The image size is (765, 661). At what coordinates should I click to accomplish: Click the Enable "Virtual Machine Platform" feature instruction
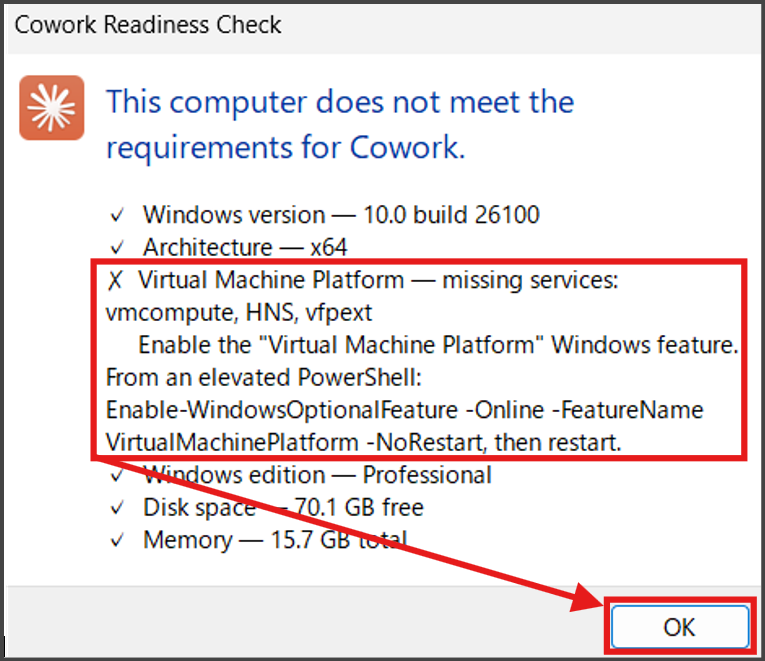[438, 345]
